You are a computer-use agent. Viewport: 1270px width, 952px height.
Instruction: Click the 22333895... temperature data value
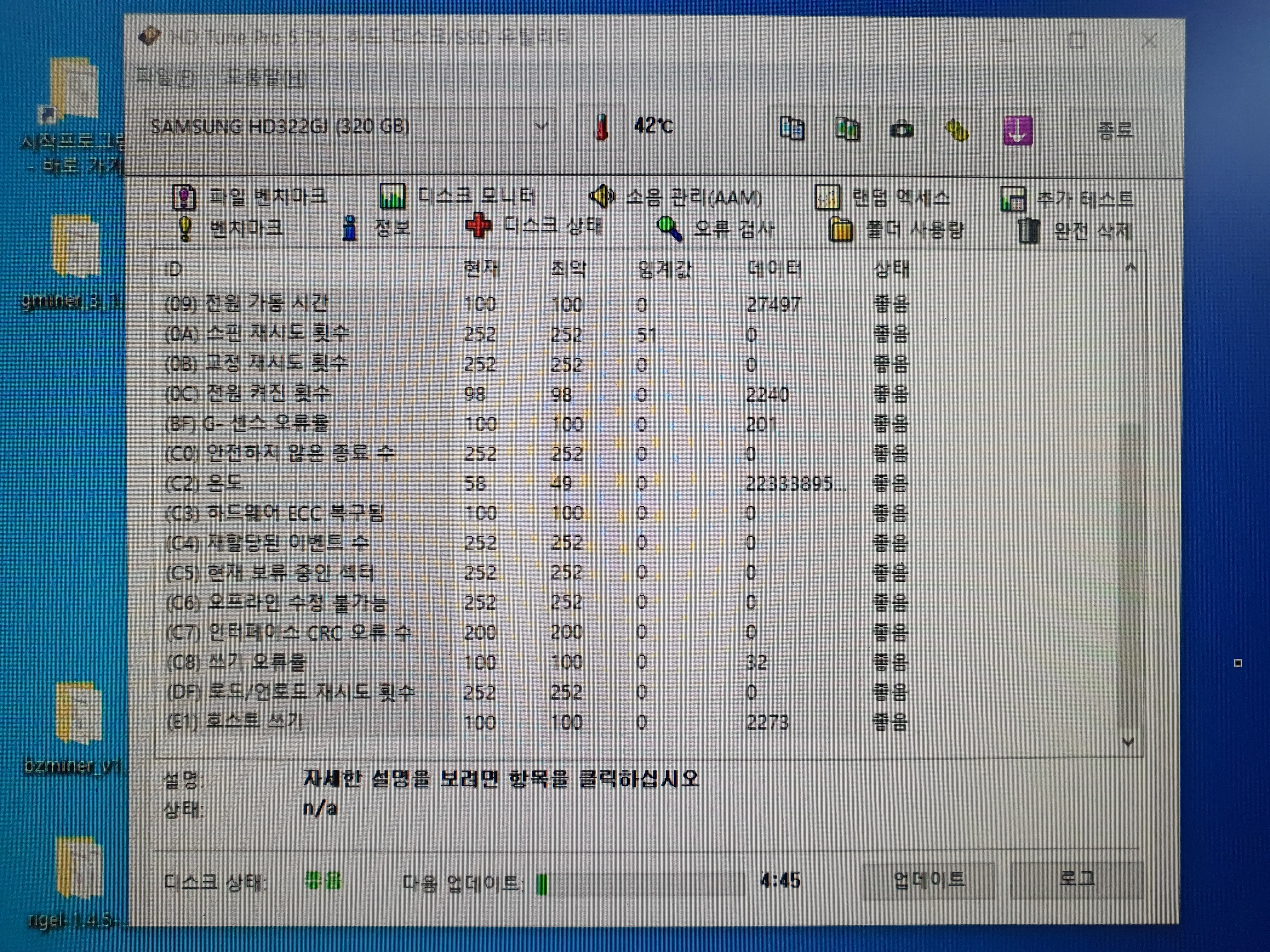[796, 484]
